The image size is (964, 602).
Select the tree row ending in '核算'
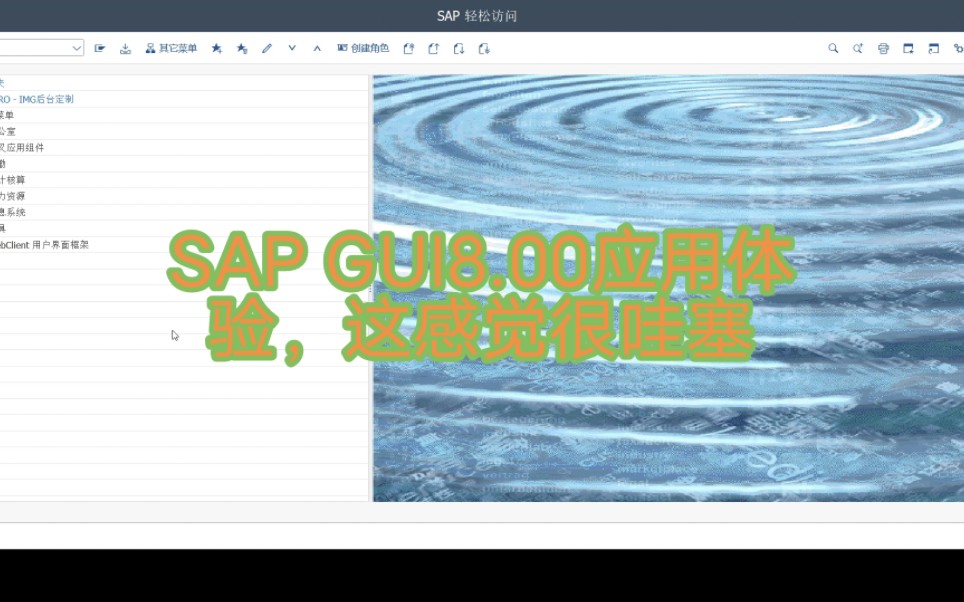(x=184, y=180)
